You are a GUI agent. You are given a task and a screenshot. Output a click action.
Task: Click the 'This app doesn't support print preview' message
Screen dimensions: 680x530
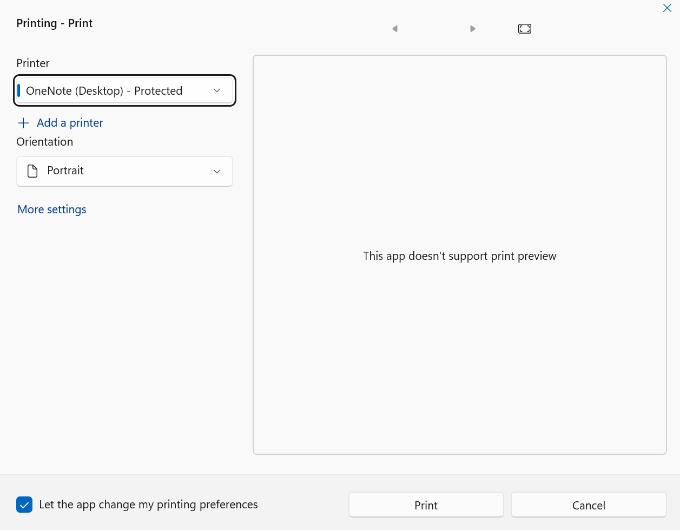tap(460, 256)
